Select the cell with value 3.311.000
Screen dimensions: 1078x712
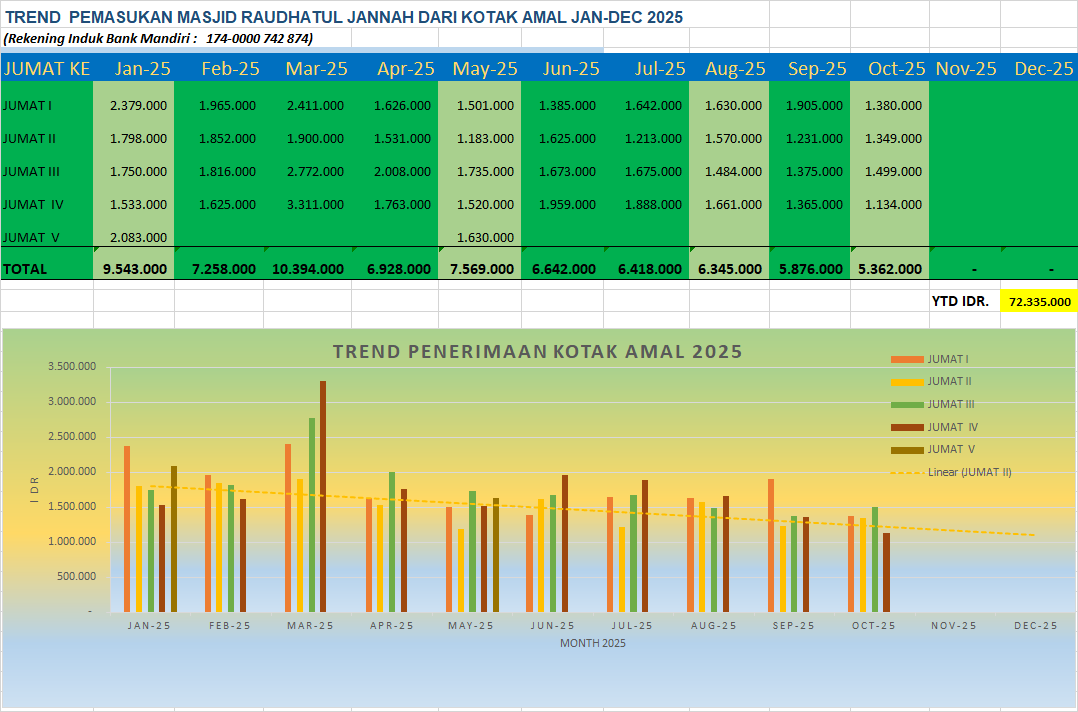[x=316, y=205]
